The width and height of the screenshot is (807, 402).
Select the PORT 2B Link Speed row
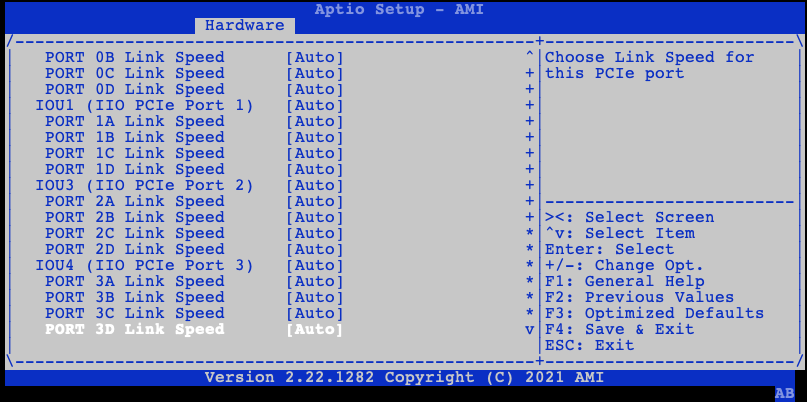(x=194, y=217)
